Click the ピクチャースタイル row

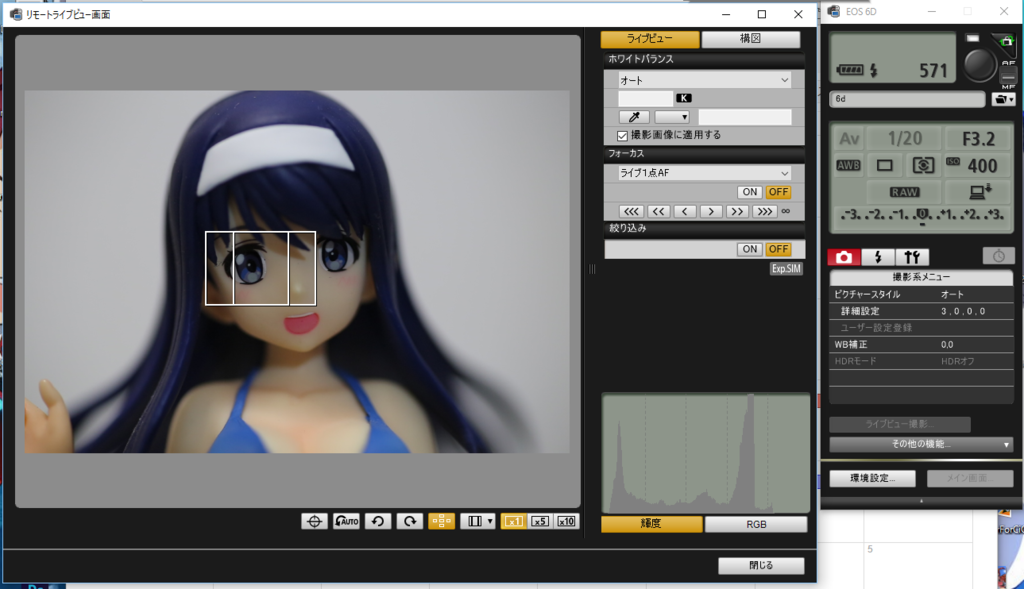pyautogui.click(x=921, y=294)
